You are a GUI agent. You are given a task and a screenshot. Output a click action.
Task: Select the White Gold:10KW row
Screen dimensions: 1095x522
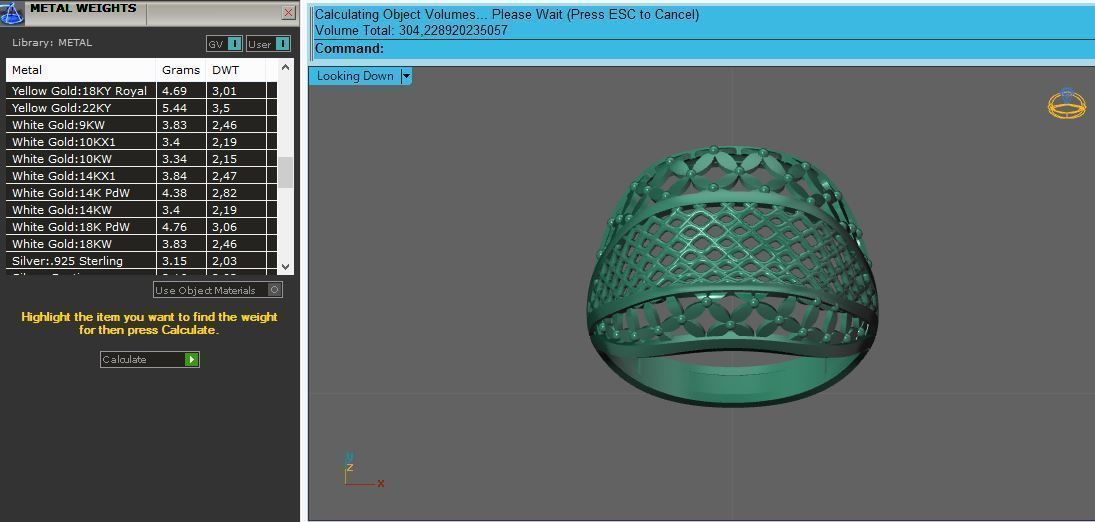pos(142,159)
